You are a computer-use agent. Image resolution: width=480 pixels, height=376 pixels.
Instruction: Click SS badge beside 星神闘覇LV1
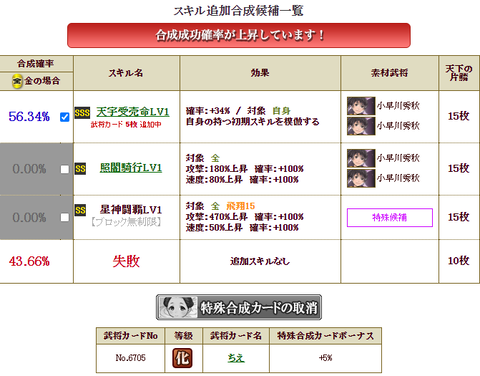coord(80,210)
